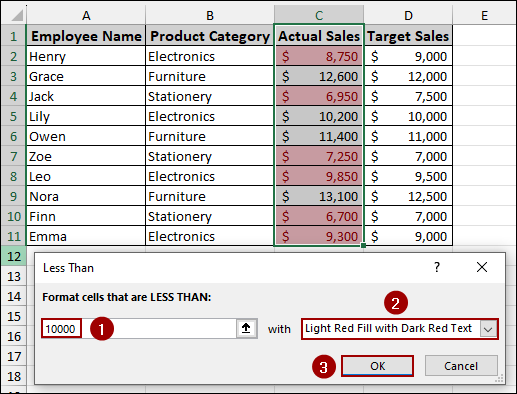Click the 11,400 actual sales cell
The image size is (517, 394).
point(319,136)
